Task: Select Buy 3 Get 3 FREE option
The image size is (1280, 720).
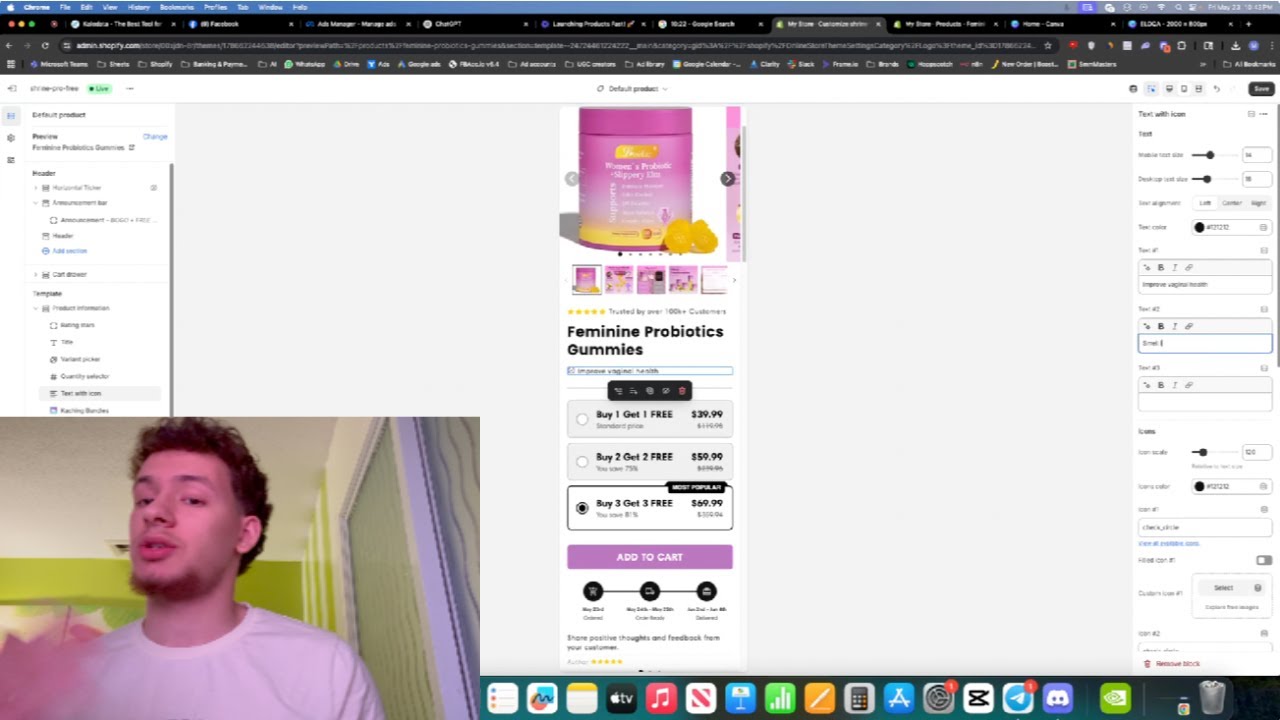Action: click(x=650, y=507)
